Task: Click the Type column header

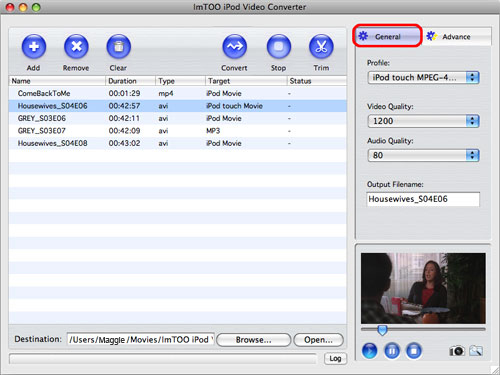Action: point(180,81)
